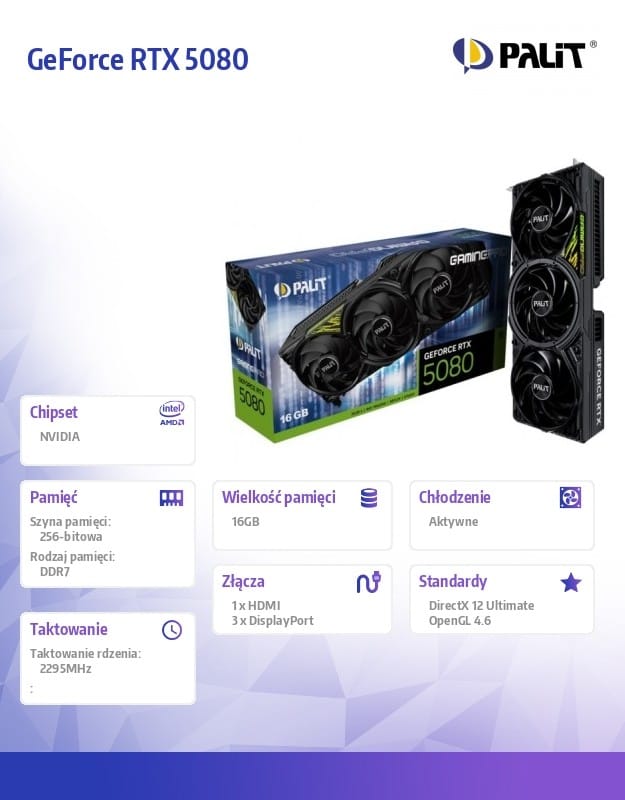The image size is (625, 800).
Task: Click the 2295MHz core clock value
Action: point(65,669)
